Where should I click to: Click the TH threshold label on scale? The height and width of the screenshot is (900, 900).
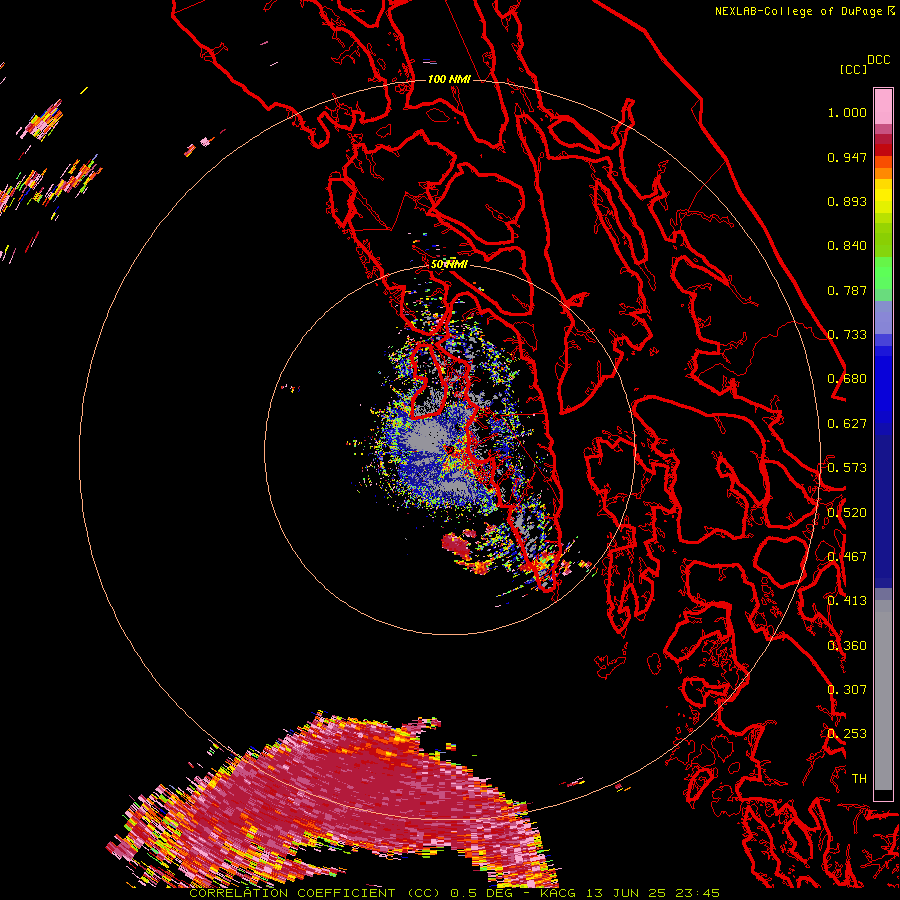coord(859,779)
